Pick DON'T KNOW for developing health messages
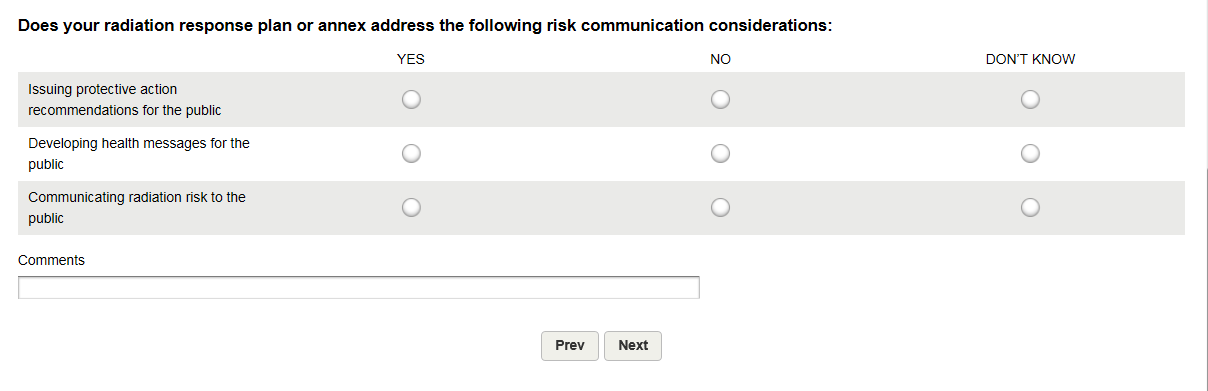Viewport: 1208px width, 391px height. tap(1030, 154)
